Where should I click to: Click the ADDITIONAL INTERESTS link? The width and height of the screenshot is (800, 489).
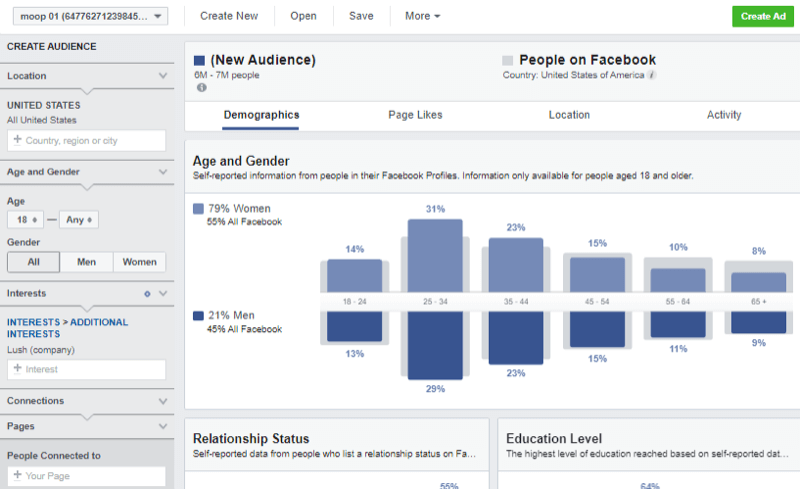(67, 328)
